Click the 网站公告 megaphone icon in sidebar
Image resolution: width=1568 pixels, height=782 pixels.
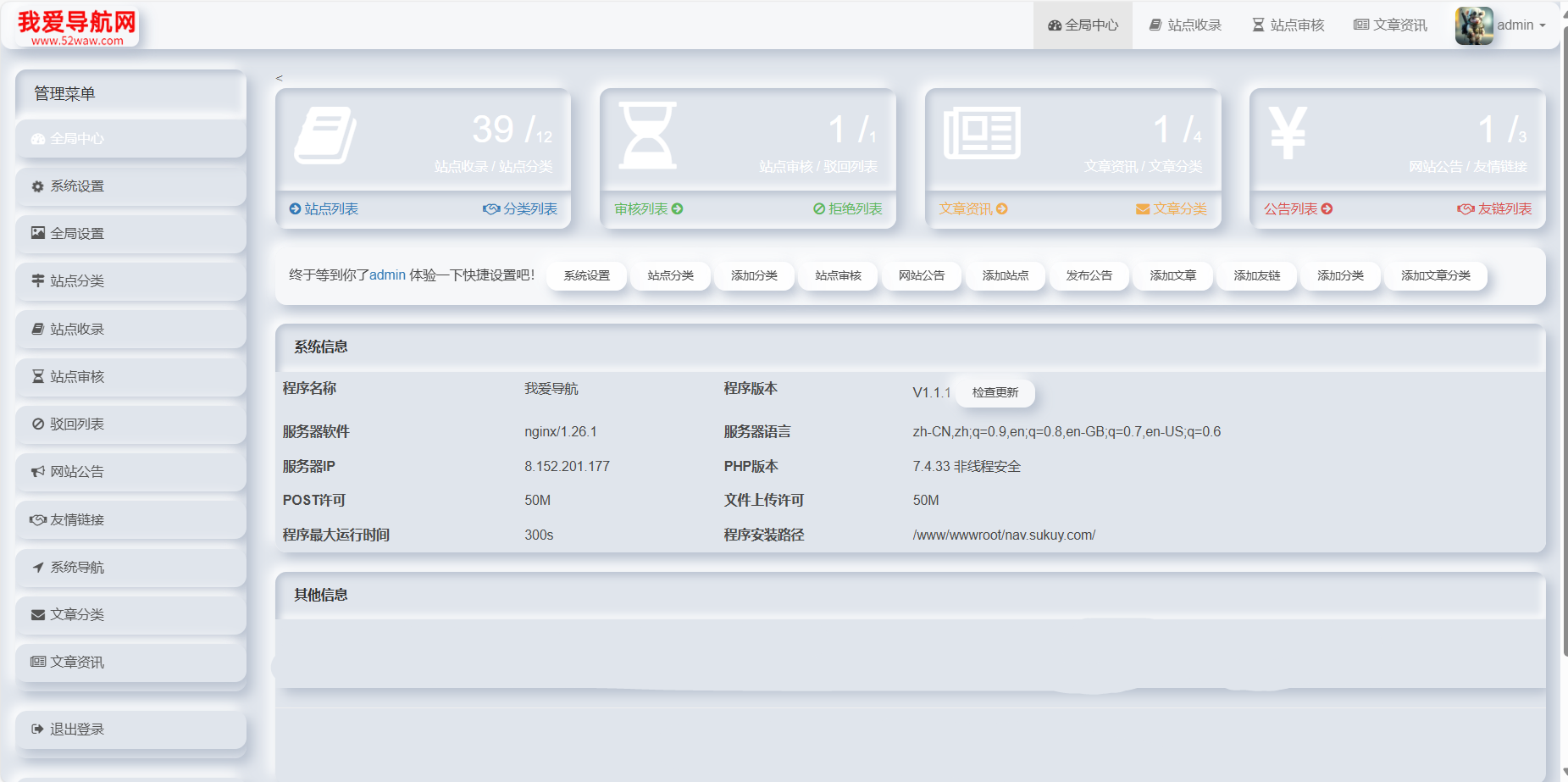37,472
